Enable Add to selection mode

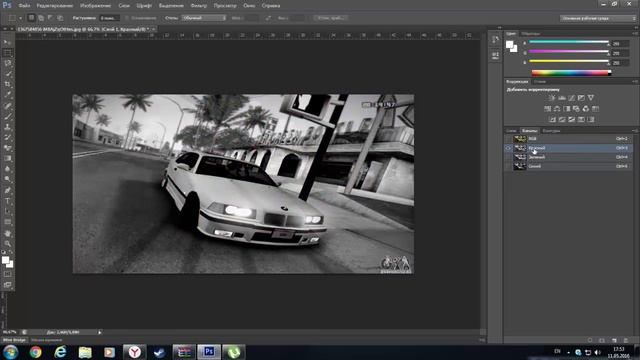pyautogui.click(x=41, y=18)
